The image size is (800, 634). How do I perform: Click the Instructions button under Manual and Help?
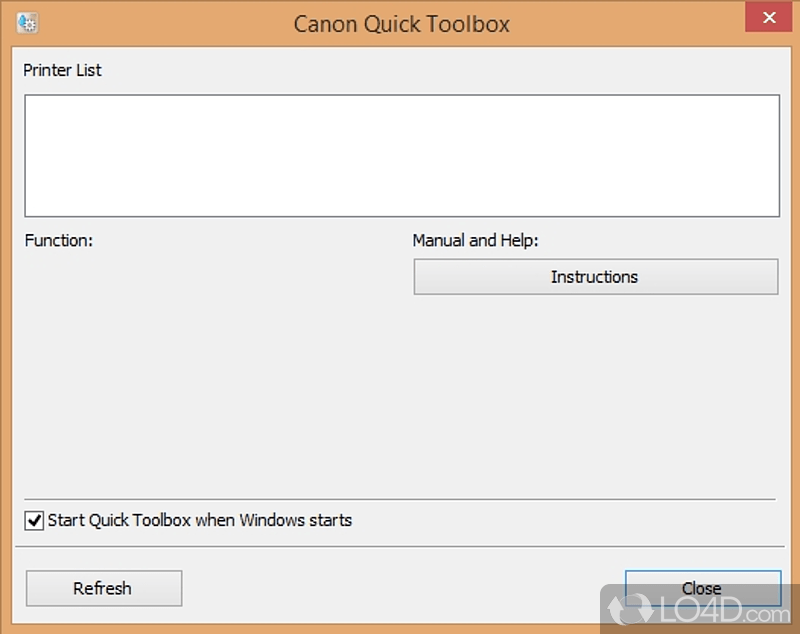596,277
